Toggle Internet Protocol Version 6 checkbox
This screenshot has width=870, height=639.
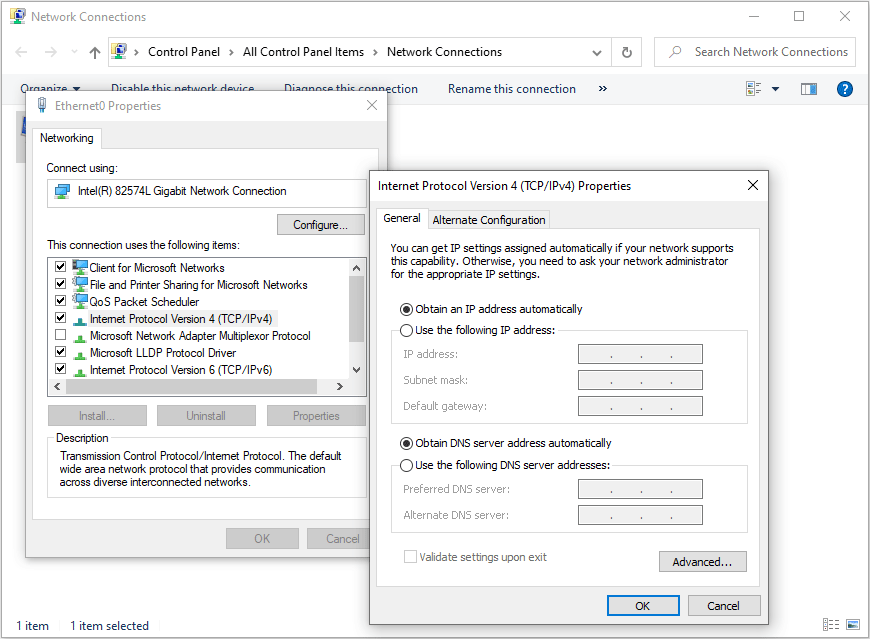coord(60,369)
